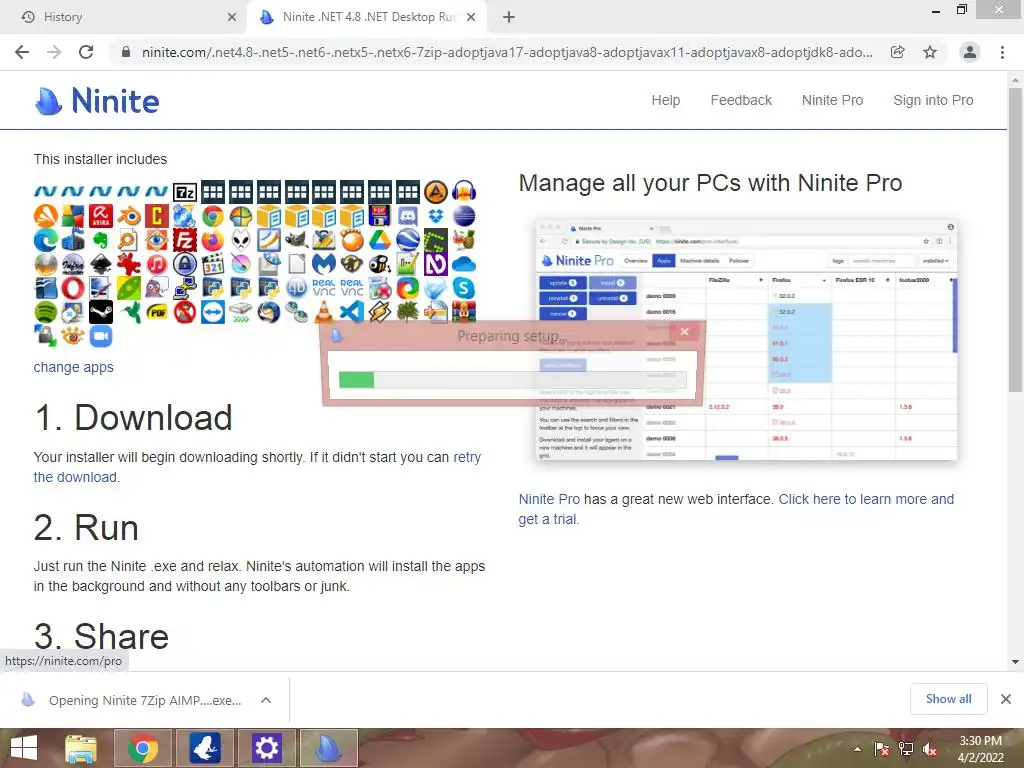Click the Firefox icon
1024x768 pixels.
(x=213, y=240)
